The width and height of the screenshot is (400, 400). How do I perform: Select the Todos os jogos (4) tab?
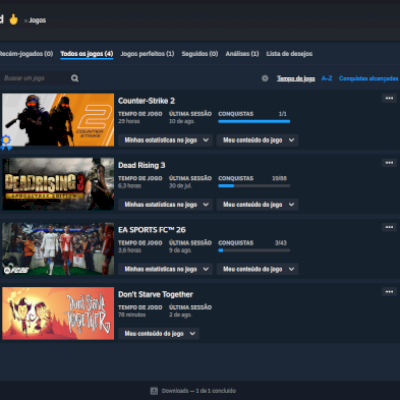click(87, 54)
